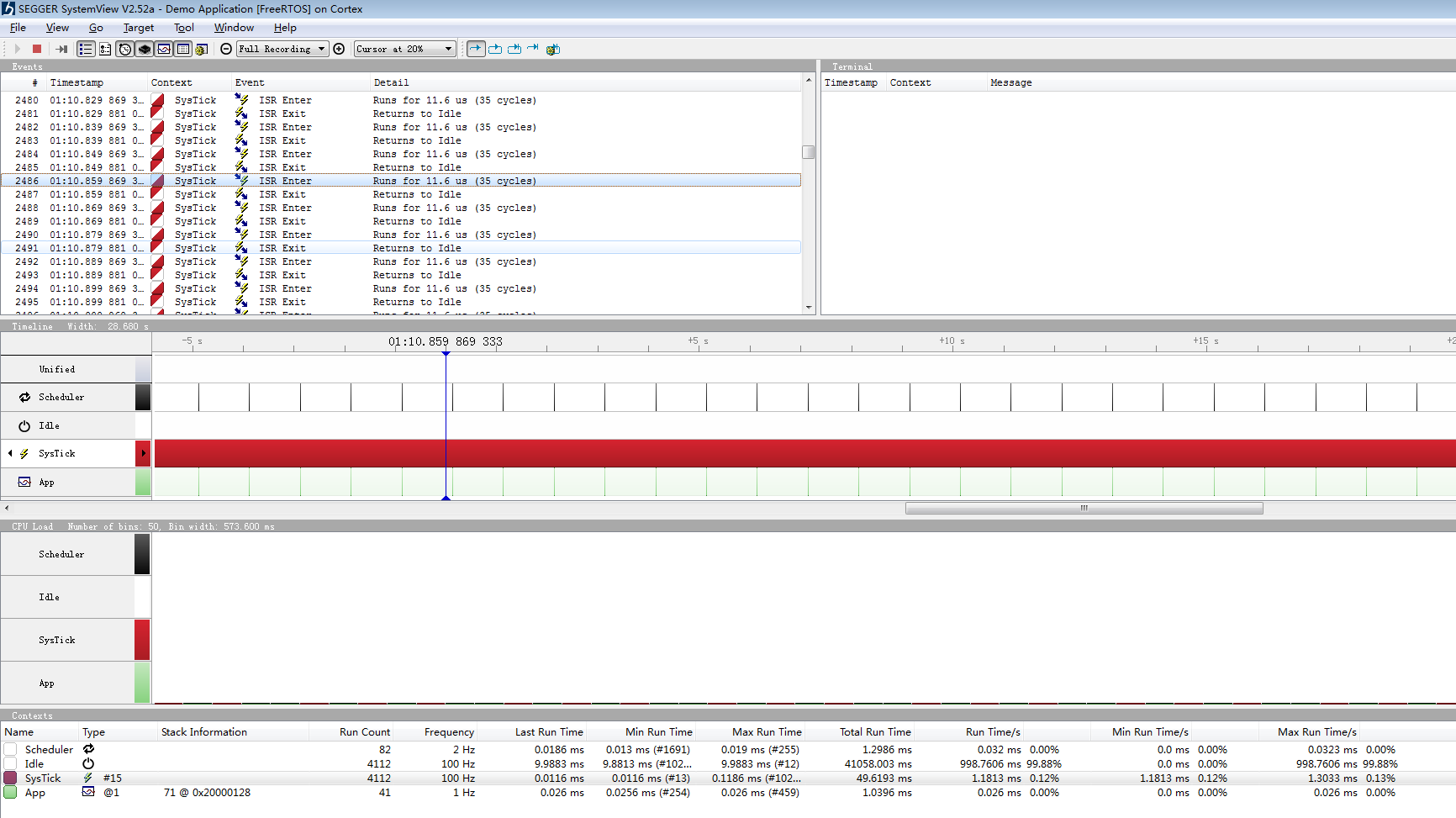Open the Cursor at 20% dropdown
Screen dimensions: 1456x818
click(x=404, y=48)
